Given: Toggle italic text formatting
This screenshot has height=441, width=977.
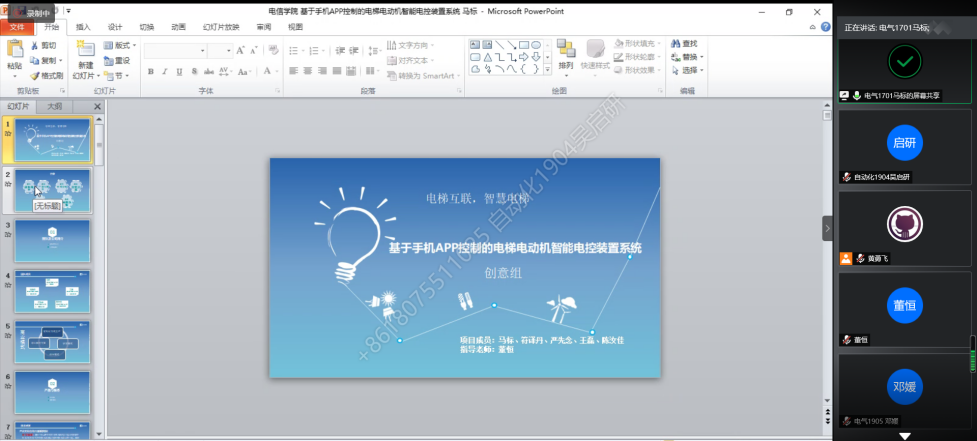Looking at the screenshot, I should click(x=164, y=71).
